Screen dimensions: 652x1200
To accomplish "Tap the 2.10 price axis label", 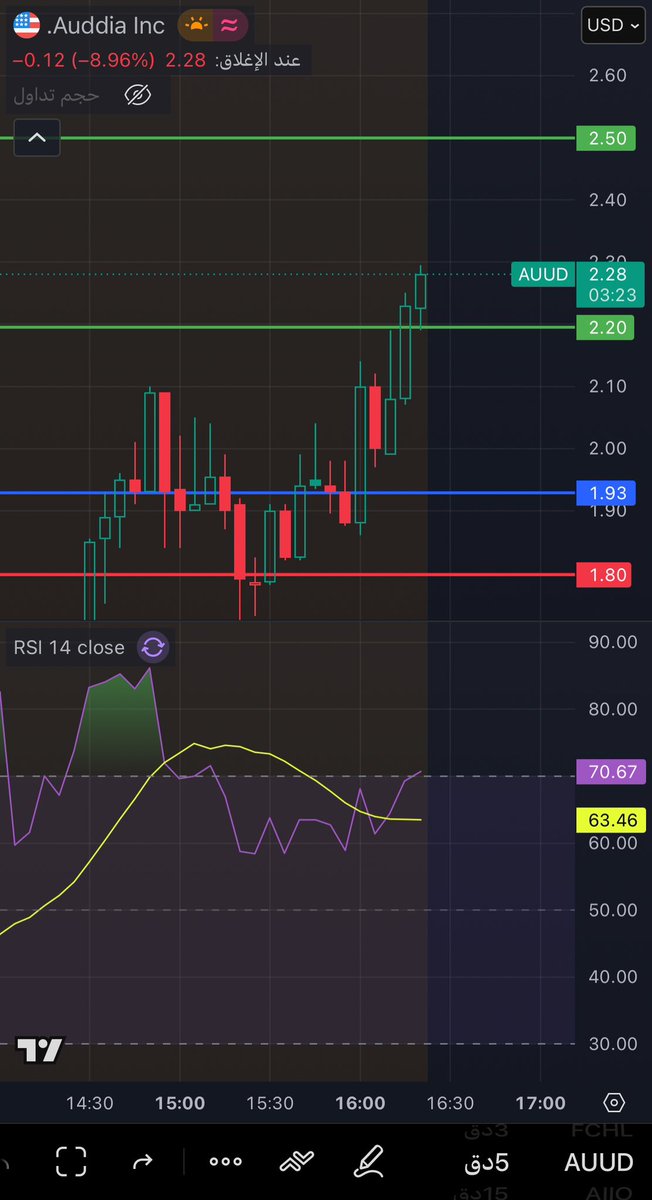I will (608, 385).
